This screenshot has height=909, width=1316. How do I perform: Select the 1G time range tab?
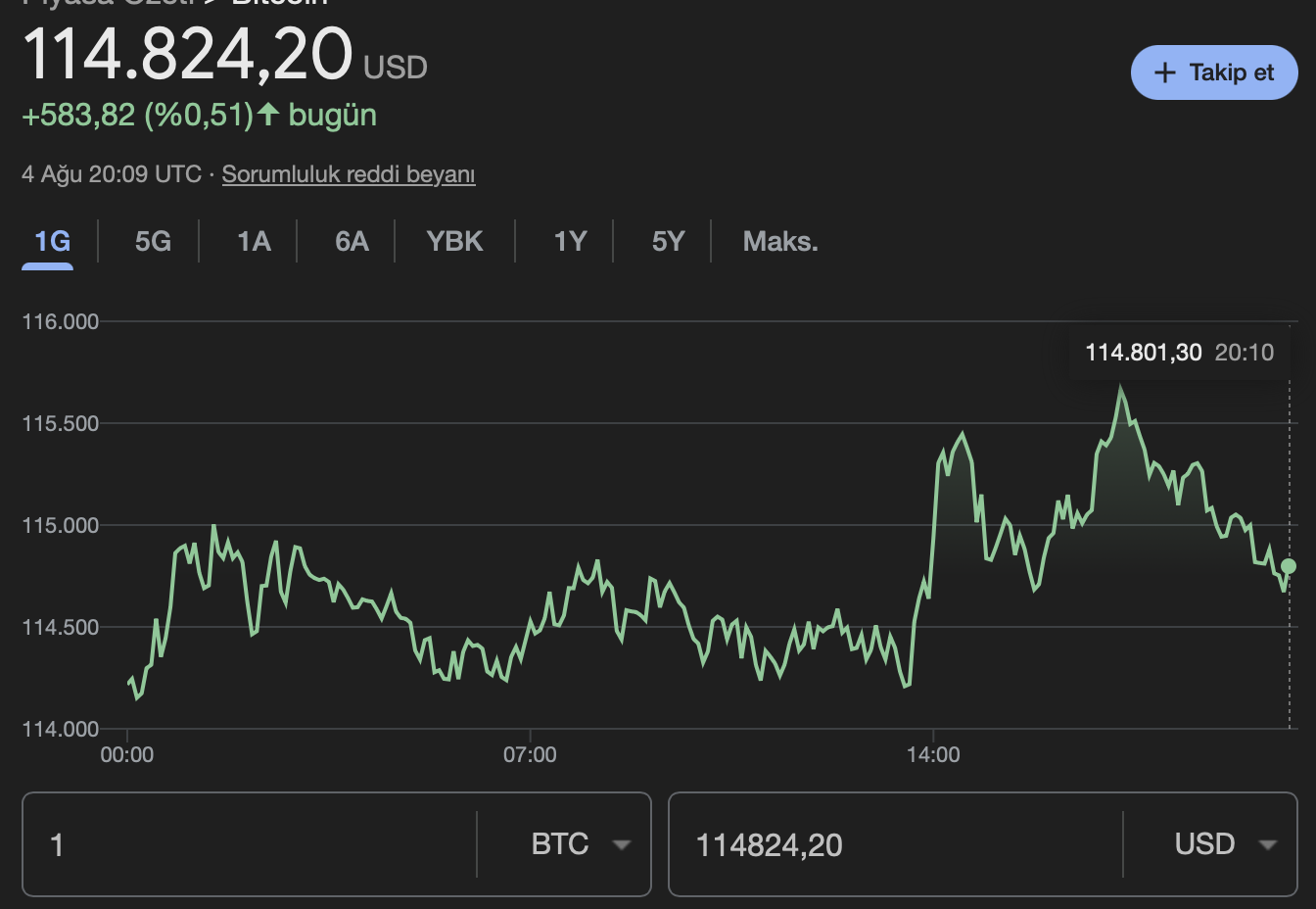(53, 241)
